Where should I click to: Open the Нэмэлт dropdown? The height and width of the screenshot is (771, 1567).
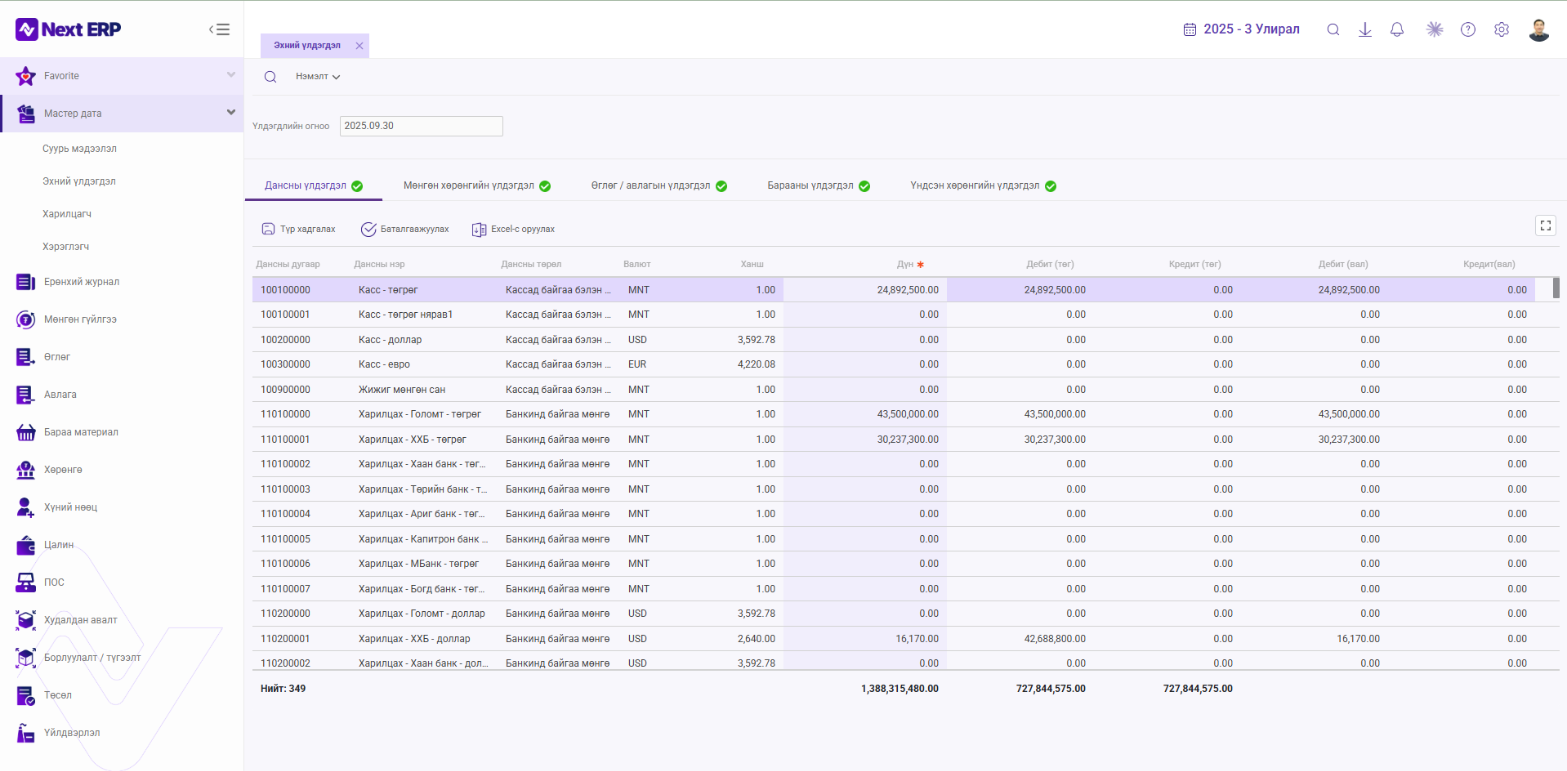coord(318,77)
